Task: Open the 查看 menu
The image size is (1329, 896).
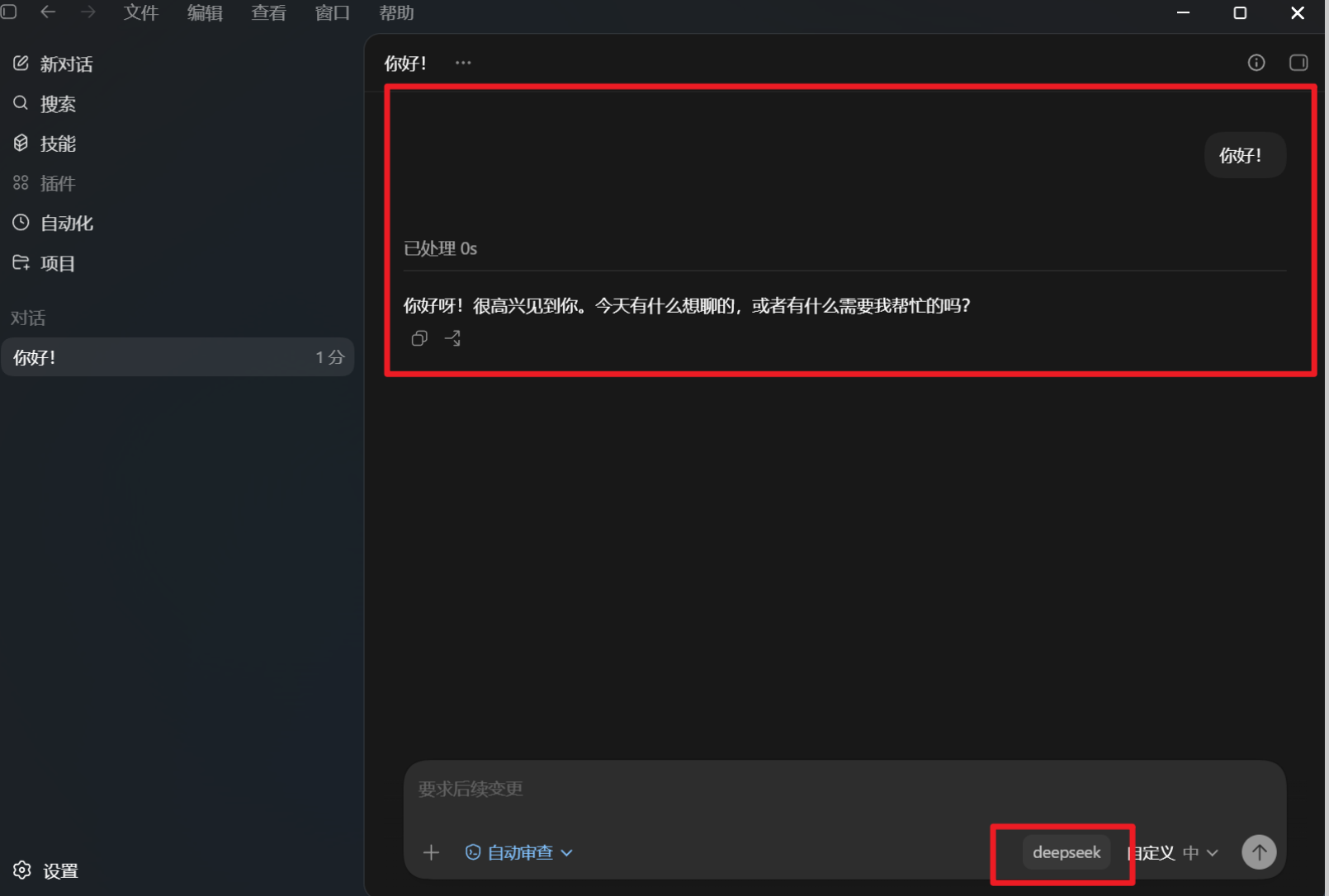Action: pos(268,12)
